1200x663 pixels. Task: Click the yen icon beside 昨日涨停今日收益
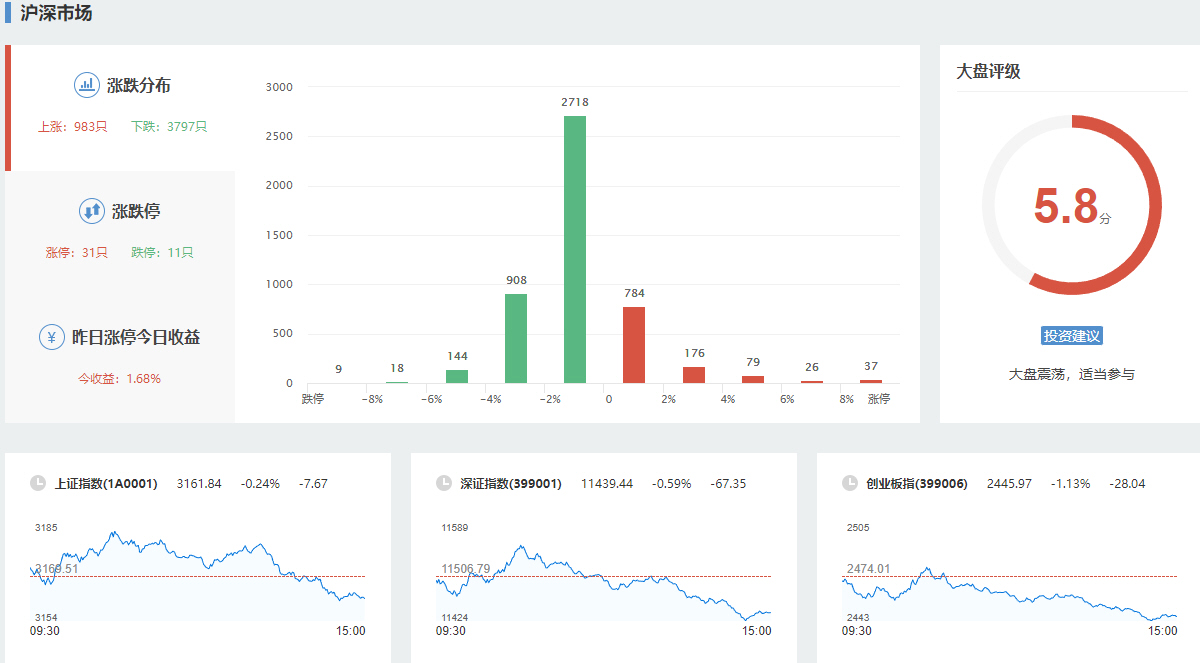click(52, 337)
